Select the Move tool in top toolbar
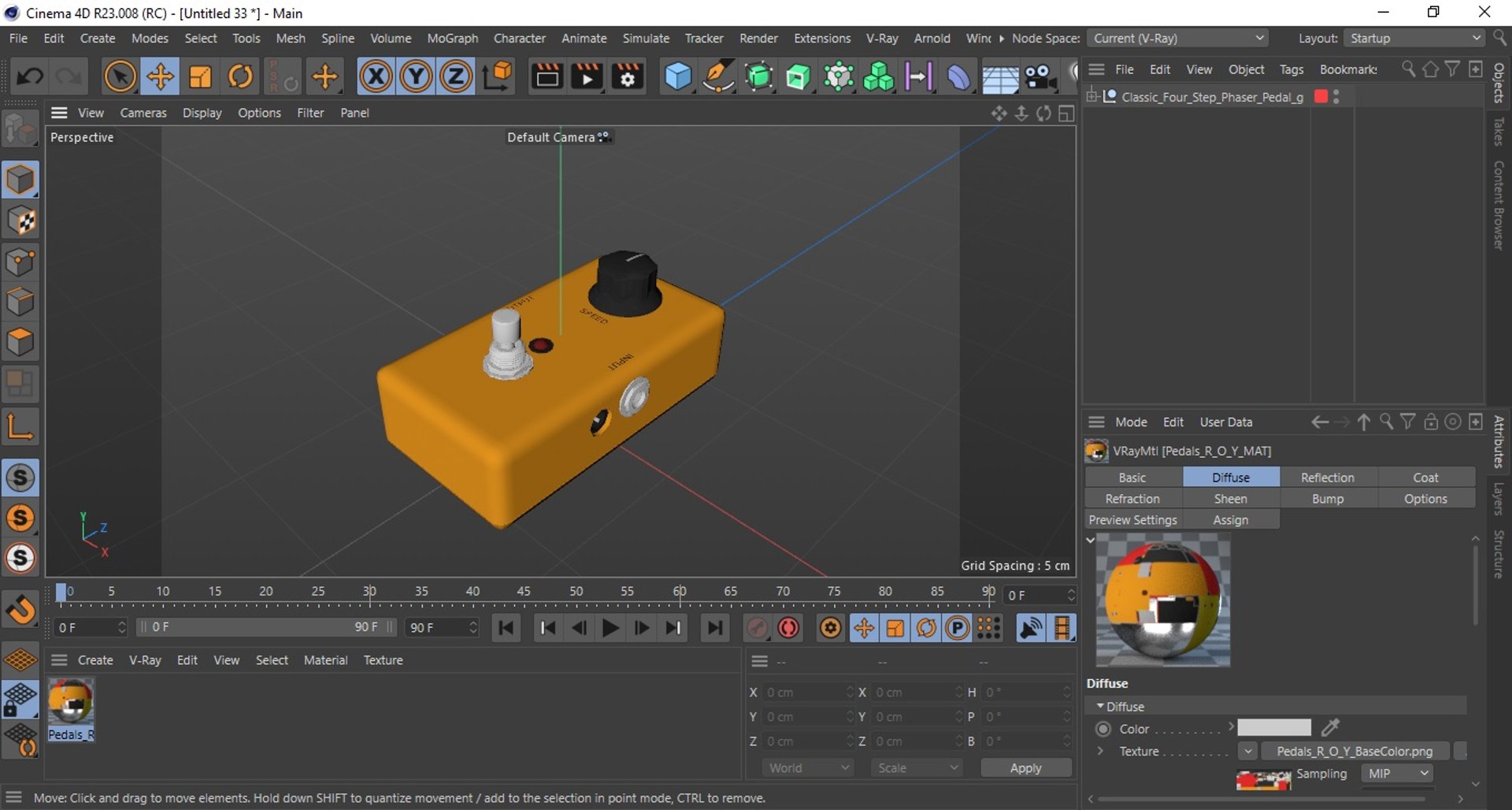Viewport: 1512px width, 810px height. (x=160, y=76)
